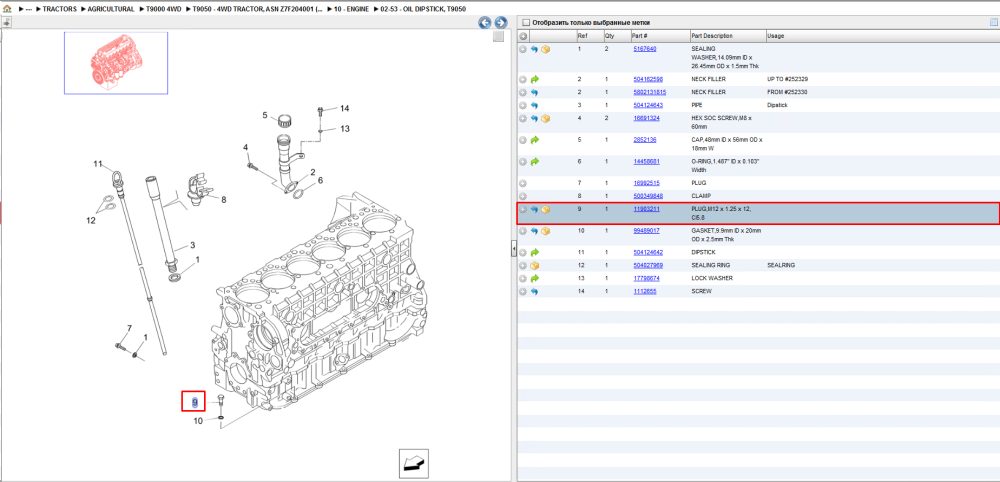Open part number link 99489017

(x=646, y=230)
